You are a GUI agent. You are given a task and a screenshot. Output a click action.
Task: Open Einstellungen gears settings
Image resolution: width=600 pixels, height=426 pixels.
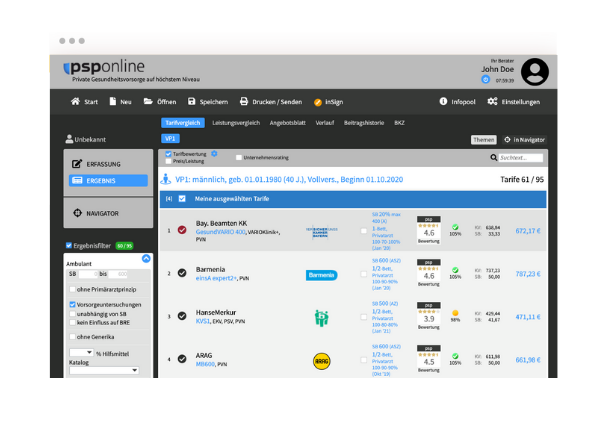tap(492, 101)
